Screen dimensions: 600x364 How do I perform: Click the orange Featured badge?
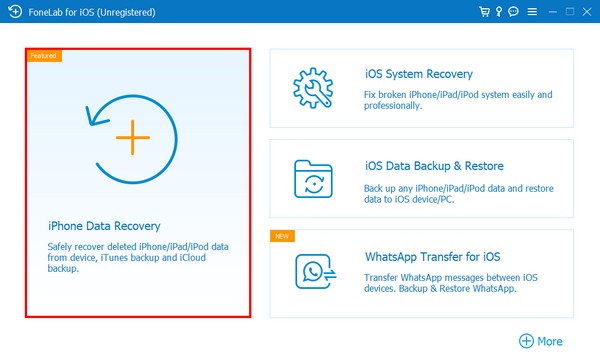click(44, 56)
